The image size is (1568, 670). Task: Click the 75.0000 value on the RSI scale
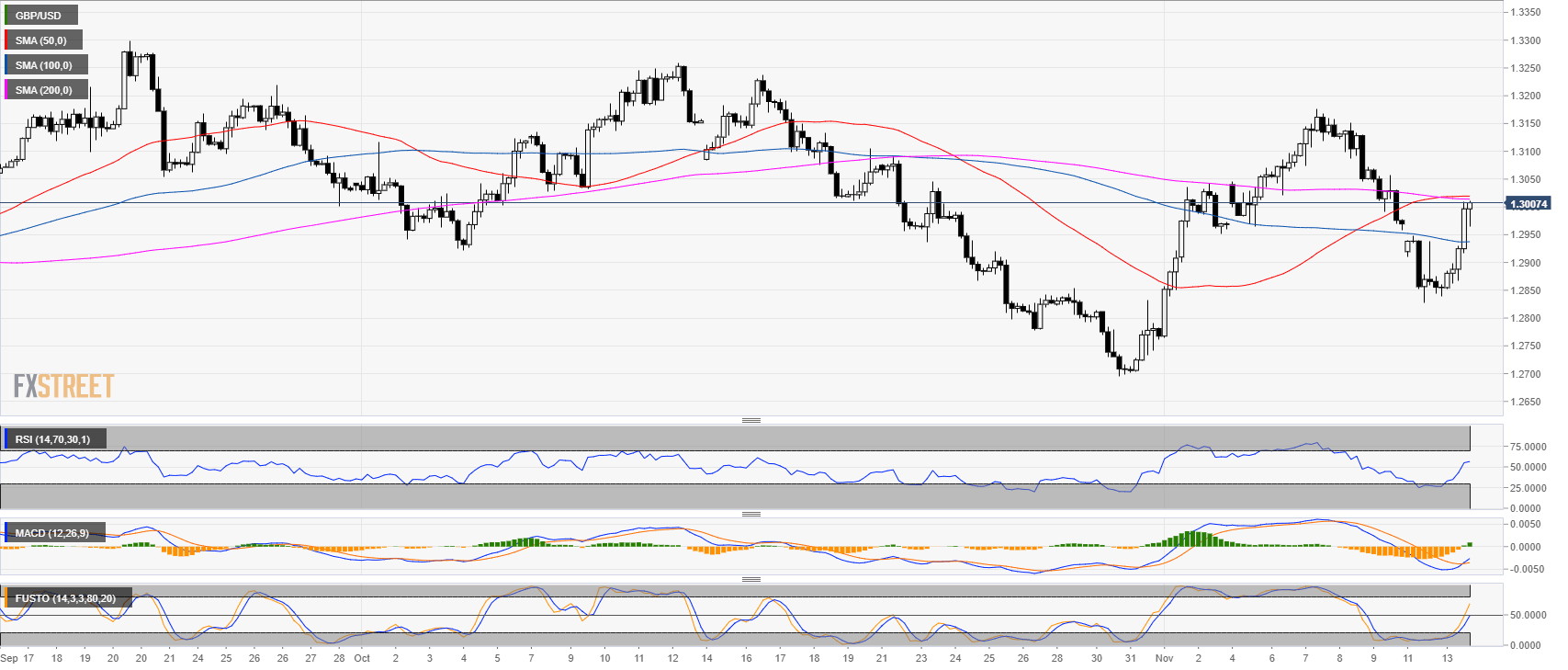(1528, 447)
